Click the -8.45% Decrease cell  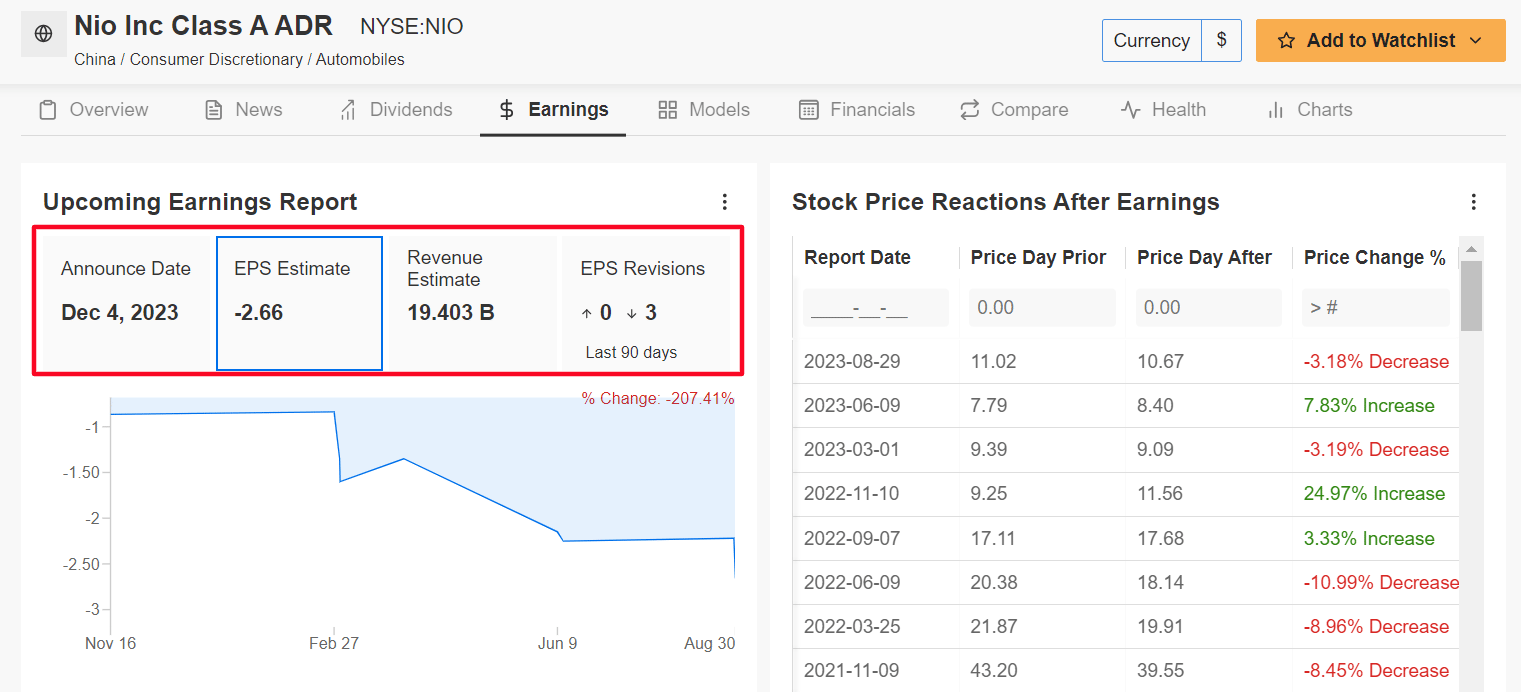[1376, 671]
